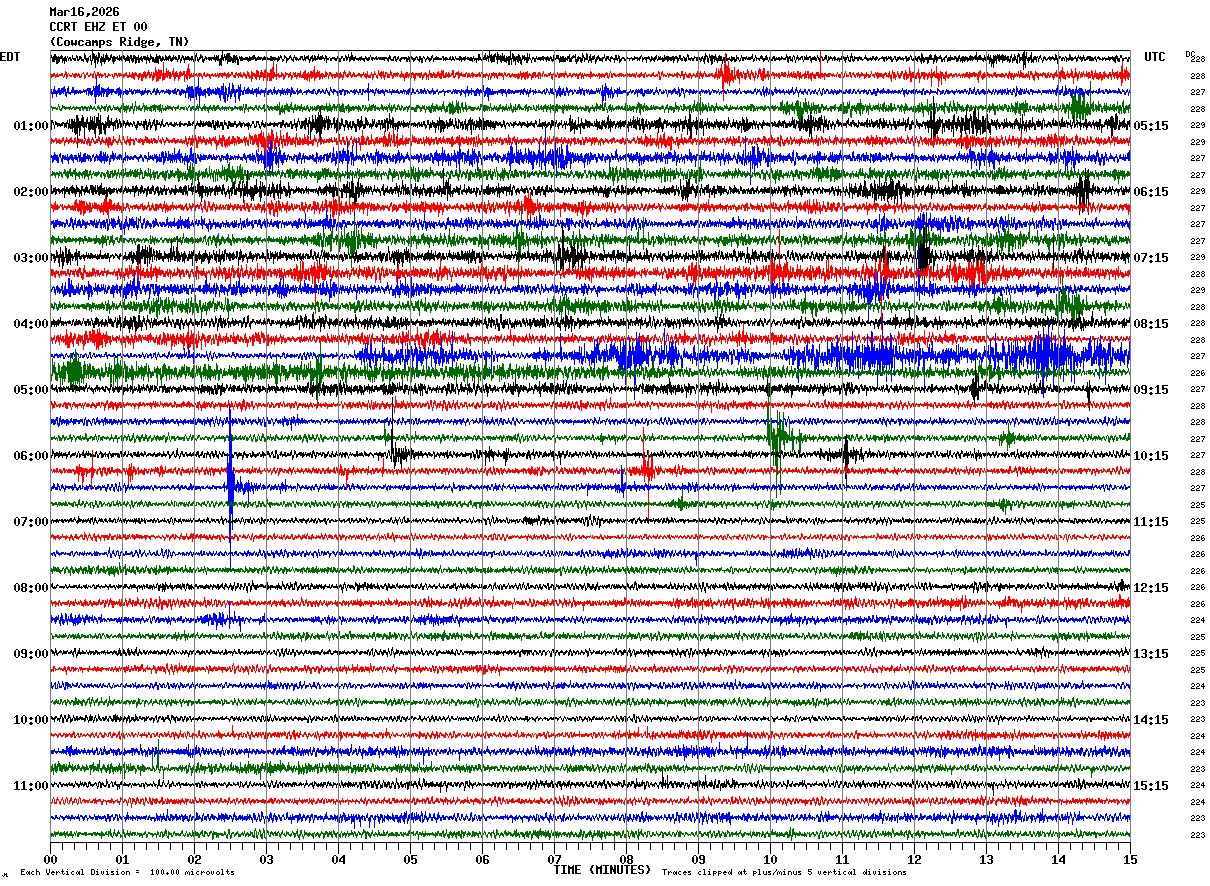This screenshot has width=1210, height=886.
Task: Click the 00 minute axis tick label
Action: (x=50, y=859)
